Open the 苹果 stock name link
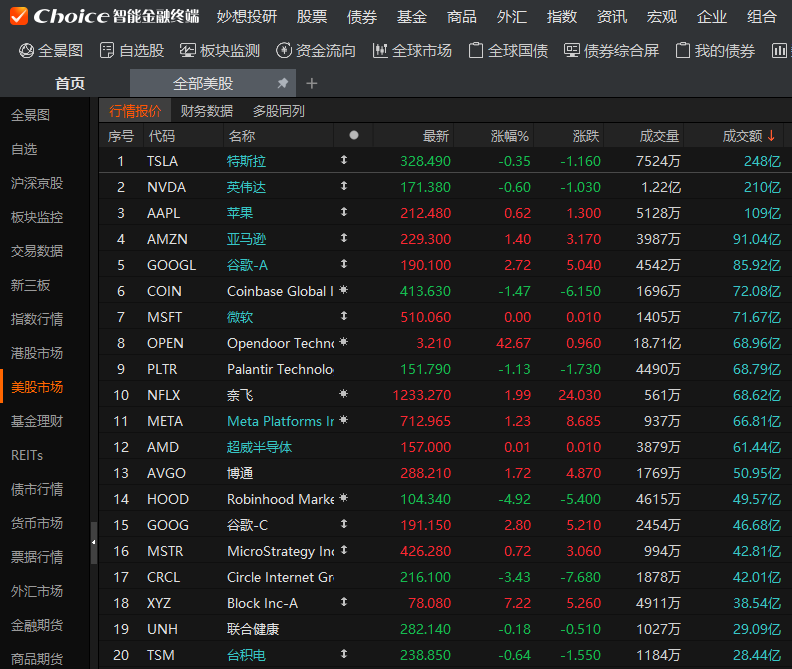This screenshot has height=669, width=792. 239,213
